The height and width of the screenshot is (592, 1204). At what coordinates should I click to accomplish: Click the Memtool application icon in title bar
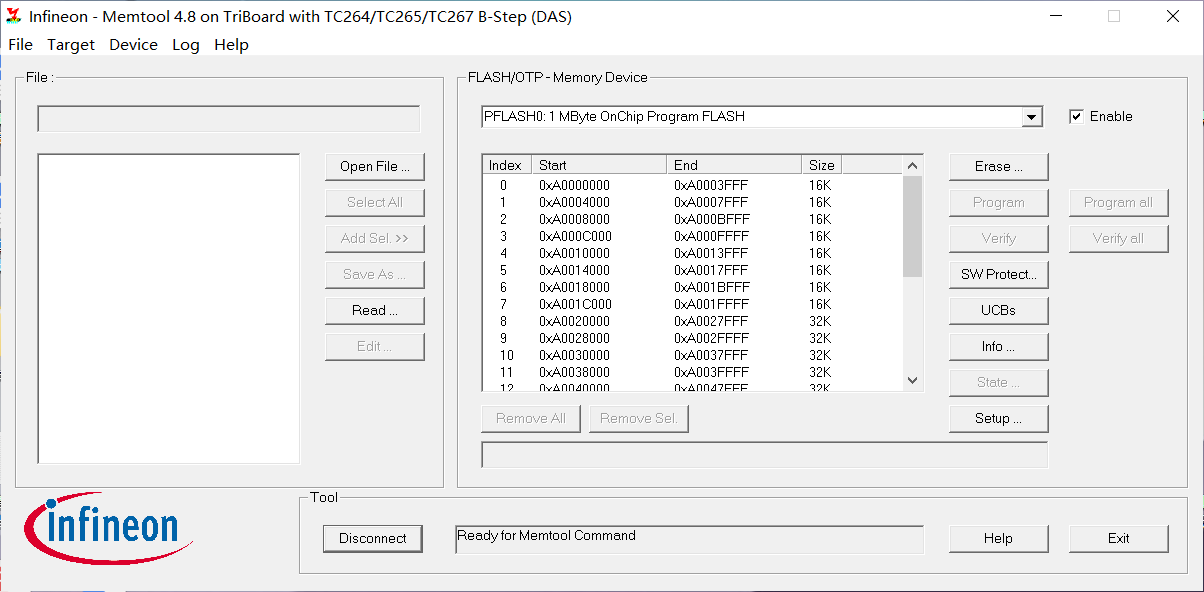pos(14,15)
